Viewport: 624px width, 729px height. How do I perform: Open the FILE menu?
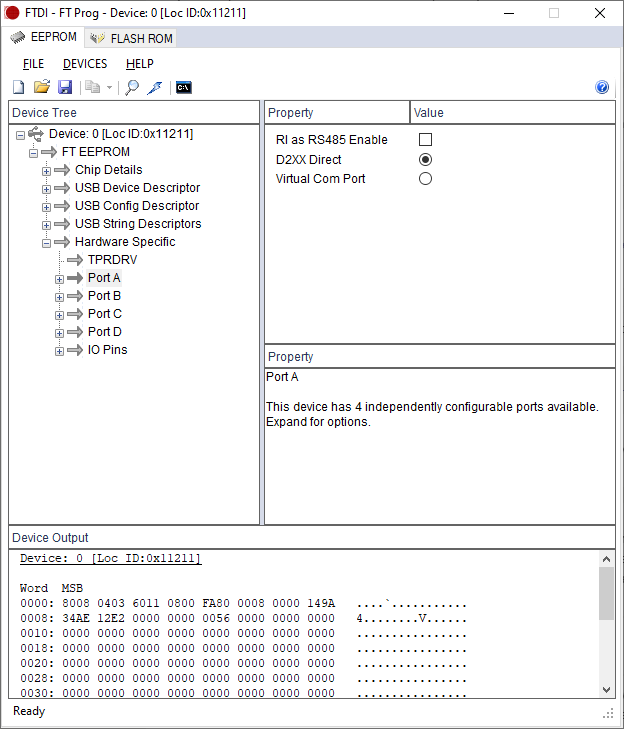coord(33,64)
